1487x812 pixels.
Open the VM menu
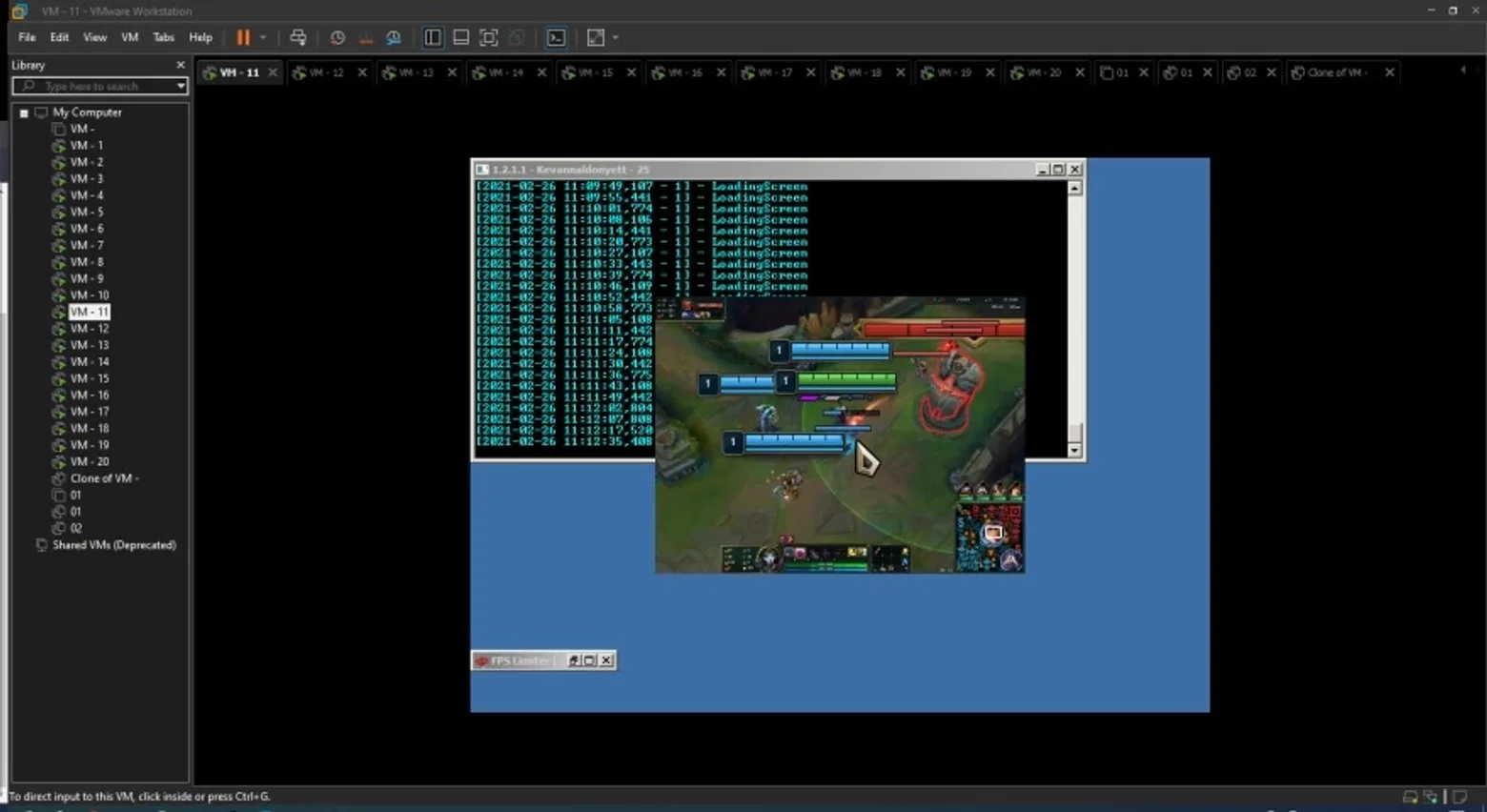(x=130, y=37)
